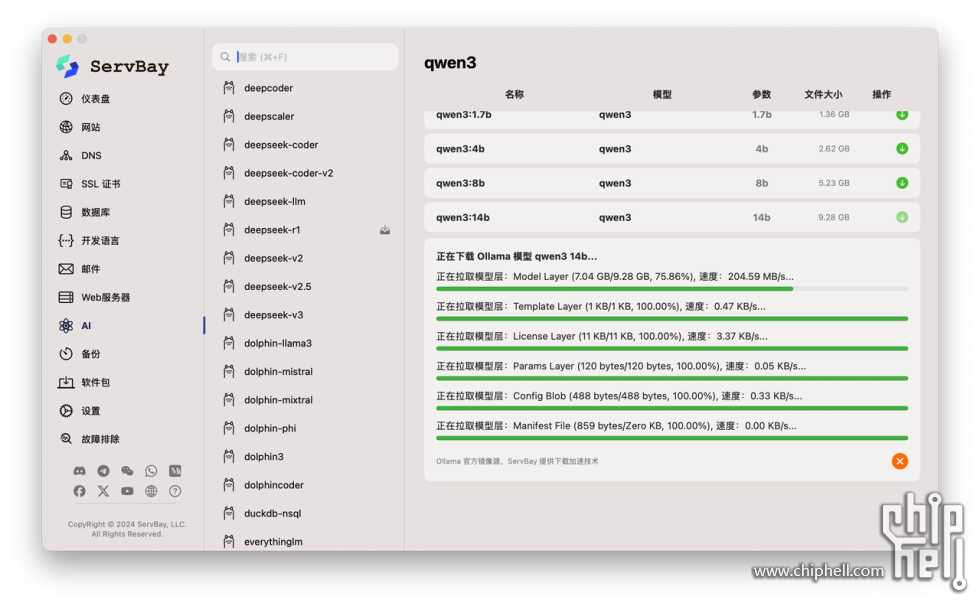
Task: Click the Template Layer progress bar
Action: click(x=672, y=319)
